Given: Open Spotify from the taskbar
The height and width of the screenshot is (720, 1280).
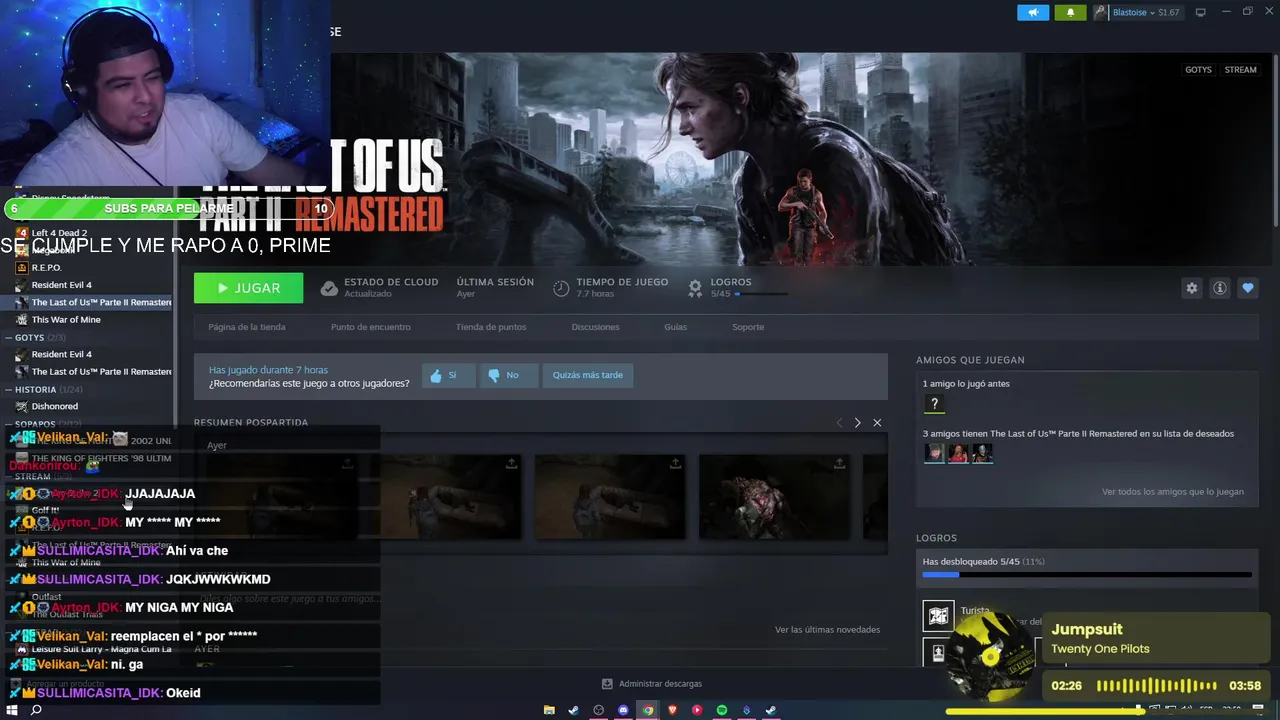Looking at the screenshot, I should click(x=722, y=710).
